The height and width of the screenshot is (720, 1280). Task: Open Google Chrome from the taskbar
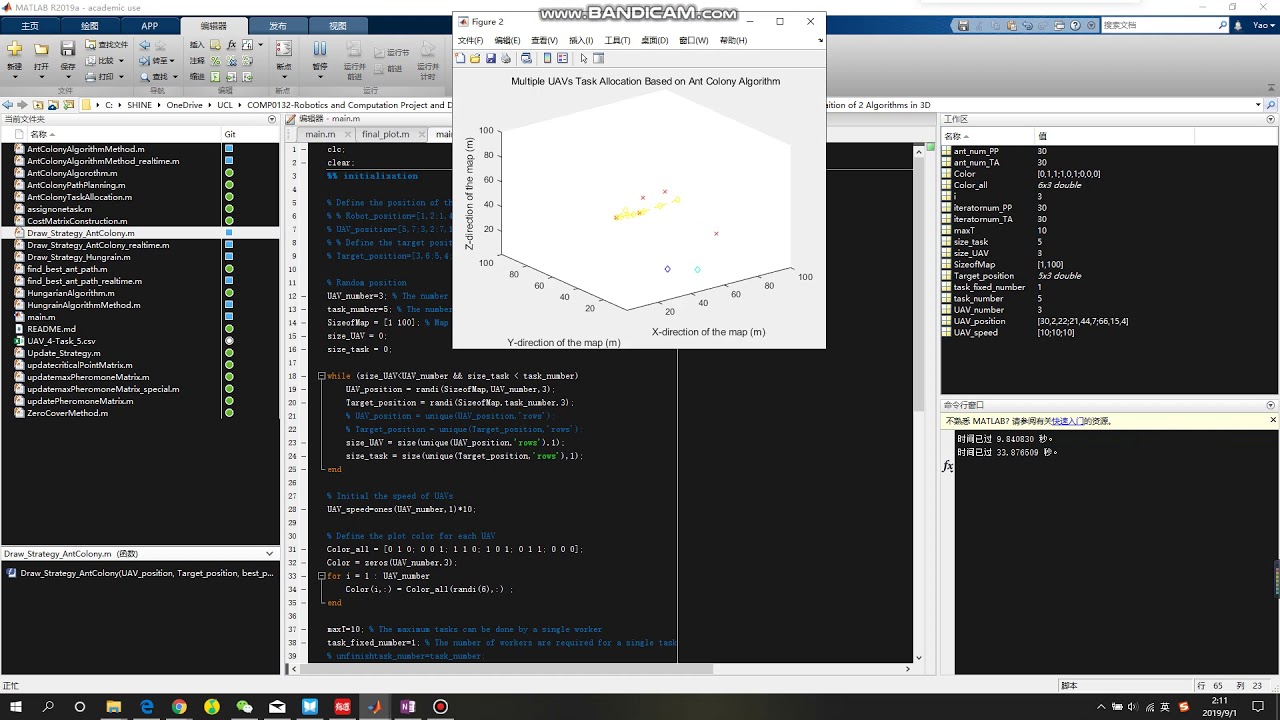pos(179,706)
